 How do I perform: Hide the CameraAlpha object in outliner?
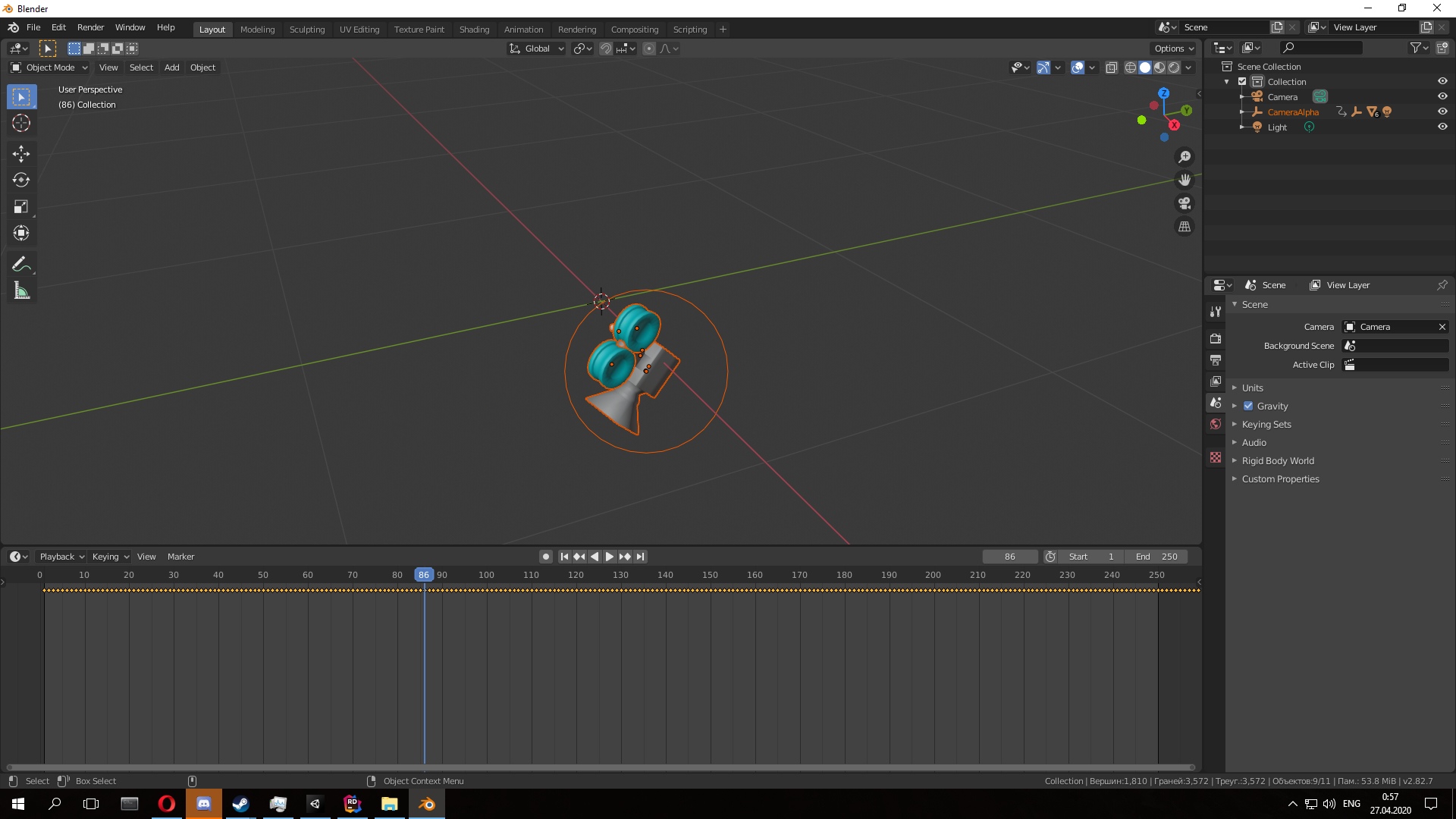[1442, 112]
